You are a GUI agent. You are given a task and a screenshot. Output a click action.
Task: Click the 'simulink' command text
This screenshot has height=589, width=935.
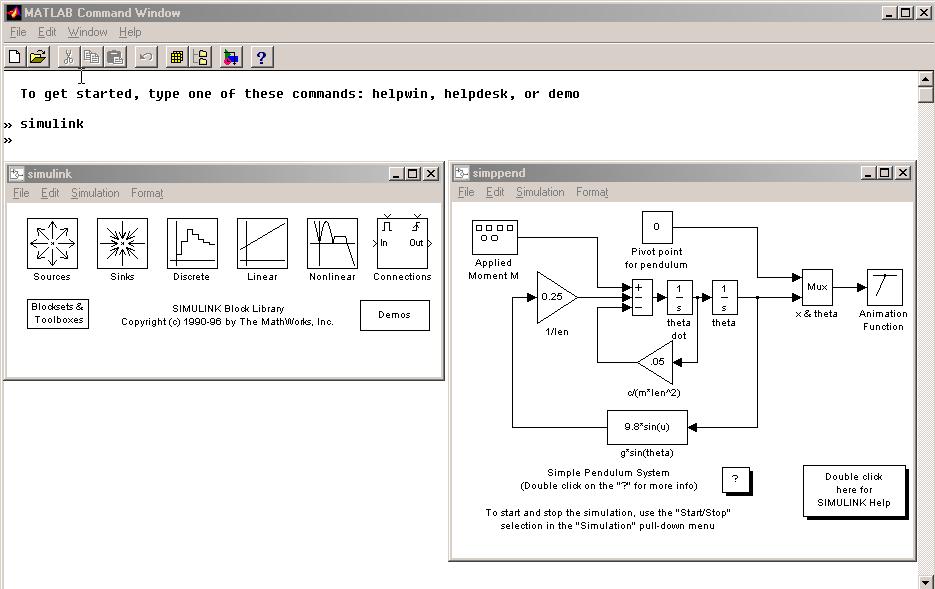pyautogui.click(x=52, y=124)
